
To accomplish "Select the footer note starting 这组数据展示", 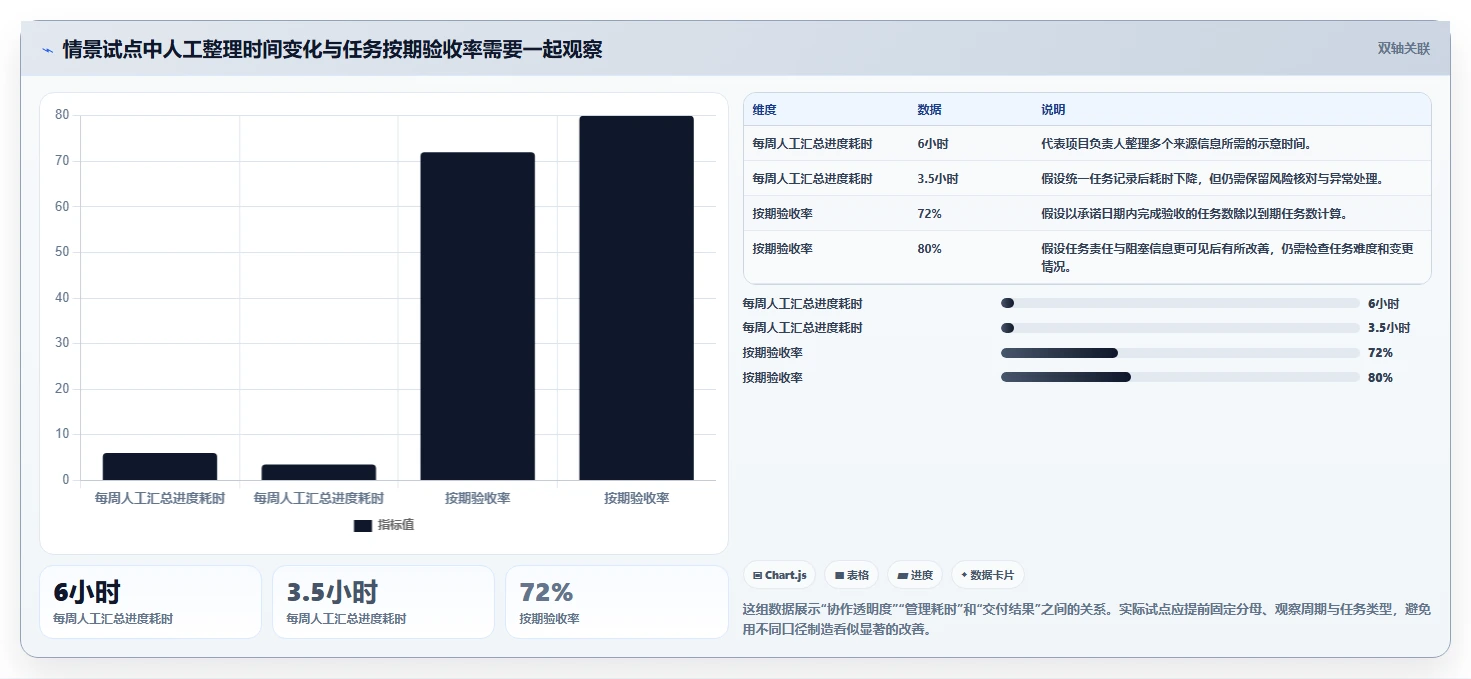I will click(1086, 619).
